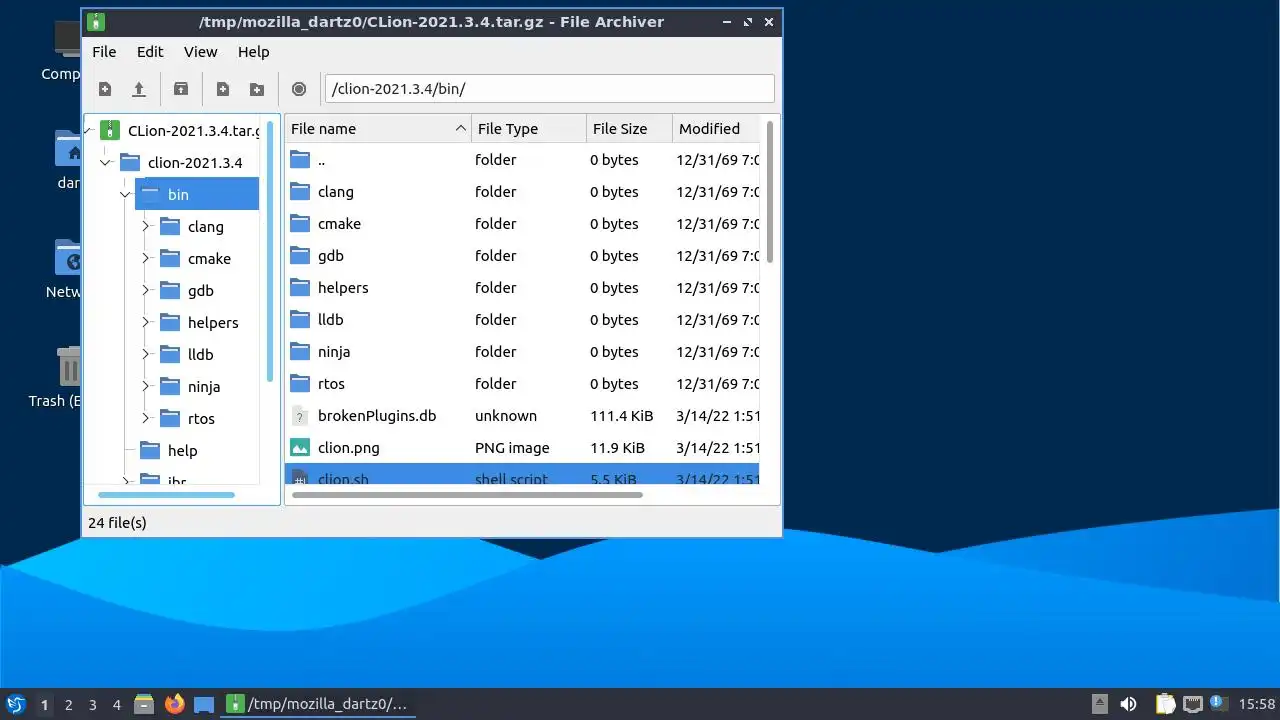
Task: Collapse the bin tree node
Action: pos(125,194)
